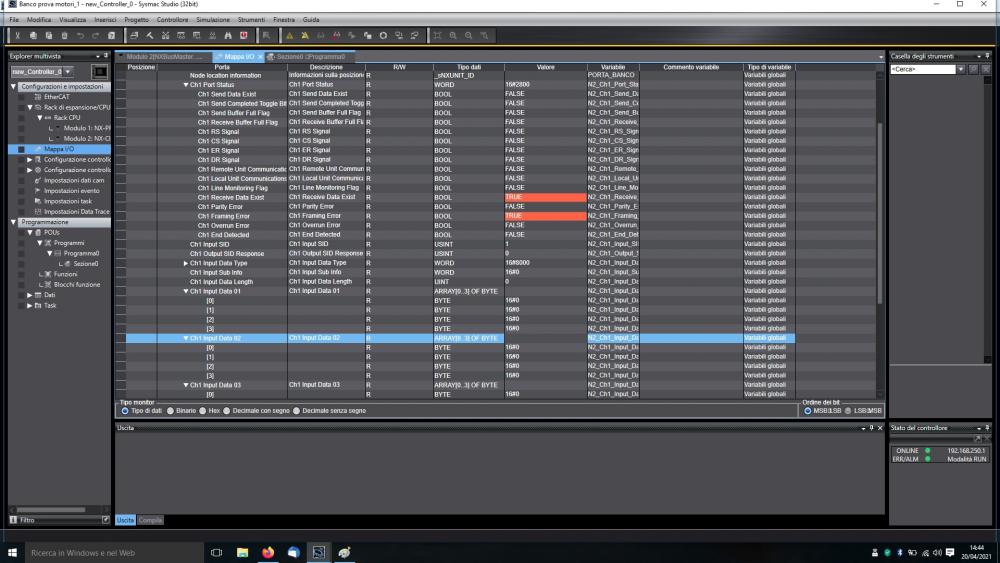Image resolution: width=1000 pixels, height=563 pixels.
Task: Select LSB:MSB bit order radio
Action: coord(848,411)
